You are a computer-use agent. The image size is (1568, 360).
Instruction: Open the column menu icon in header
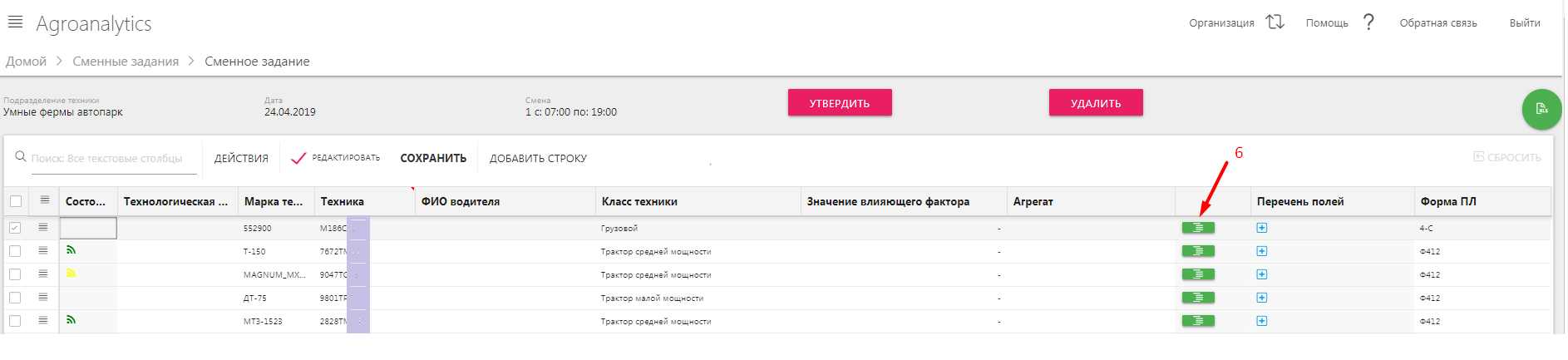(45, 200)
